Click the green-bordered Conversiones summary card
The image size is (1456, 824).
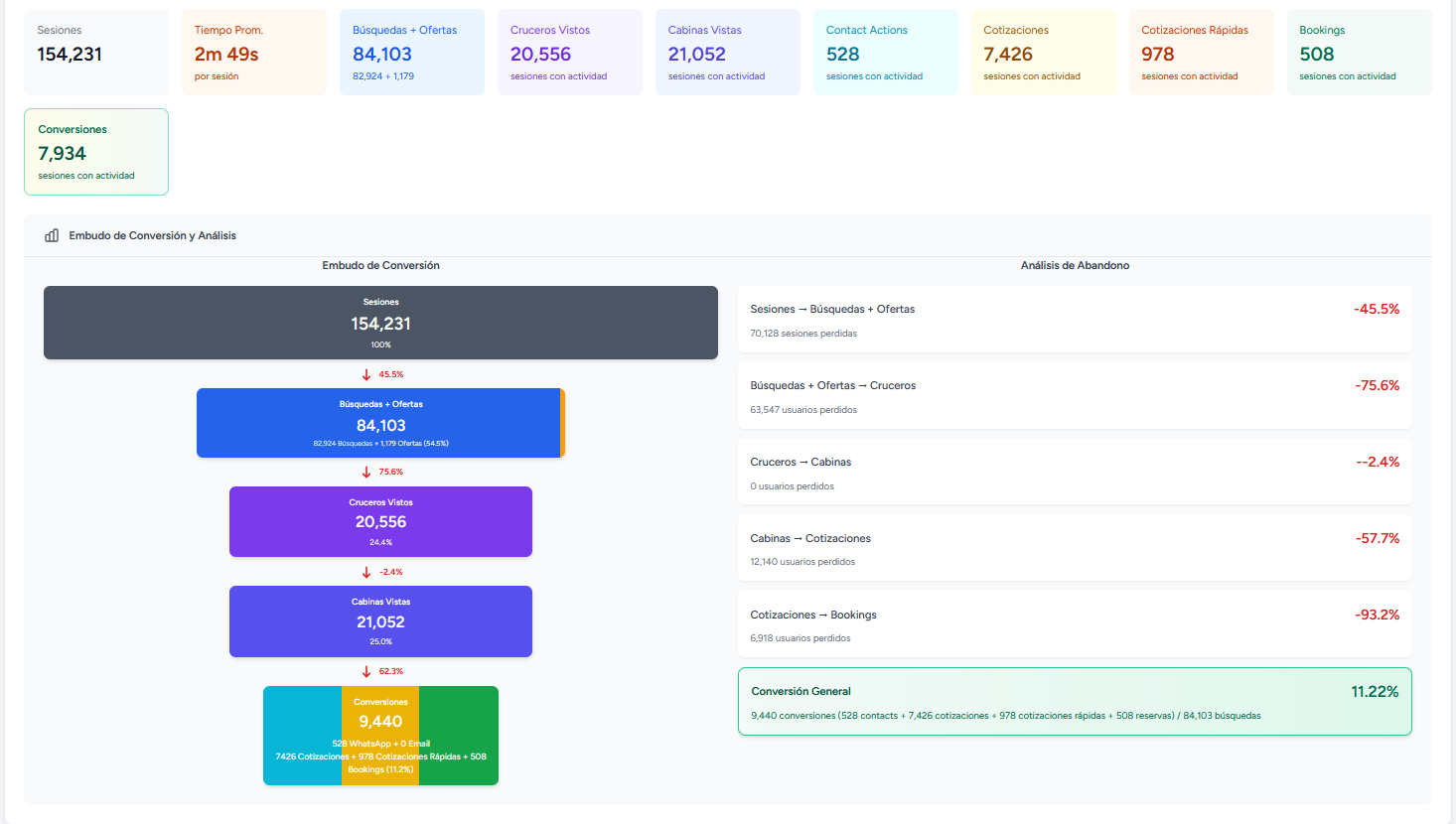(x=96, y=152)
